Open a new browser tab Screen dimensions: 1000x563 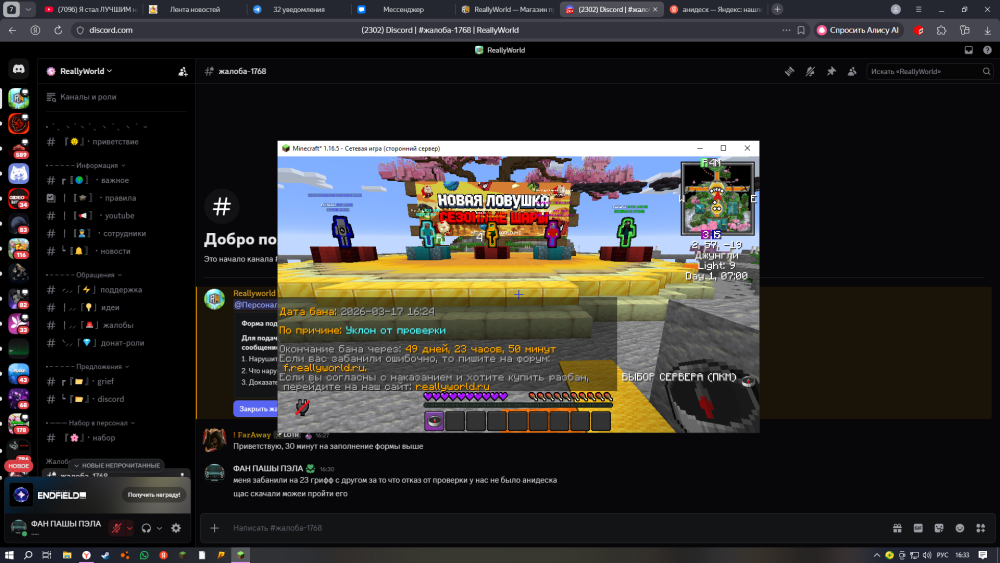click(777, 10)
